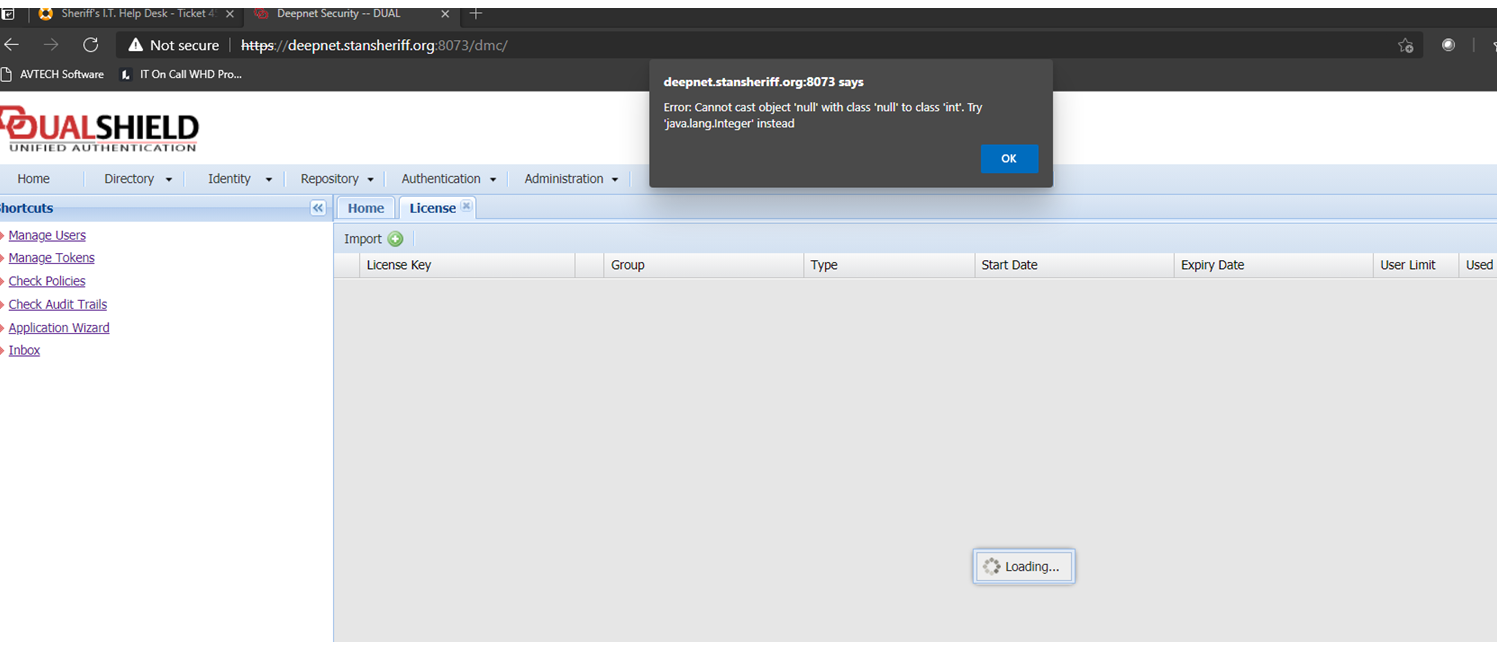Open the Check Audit Trails link

(58, 304)
